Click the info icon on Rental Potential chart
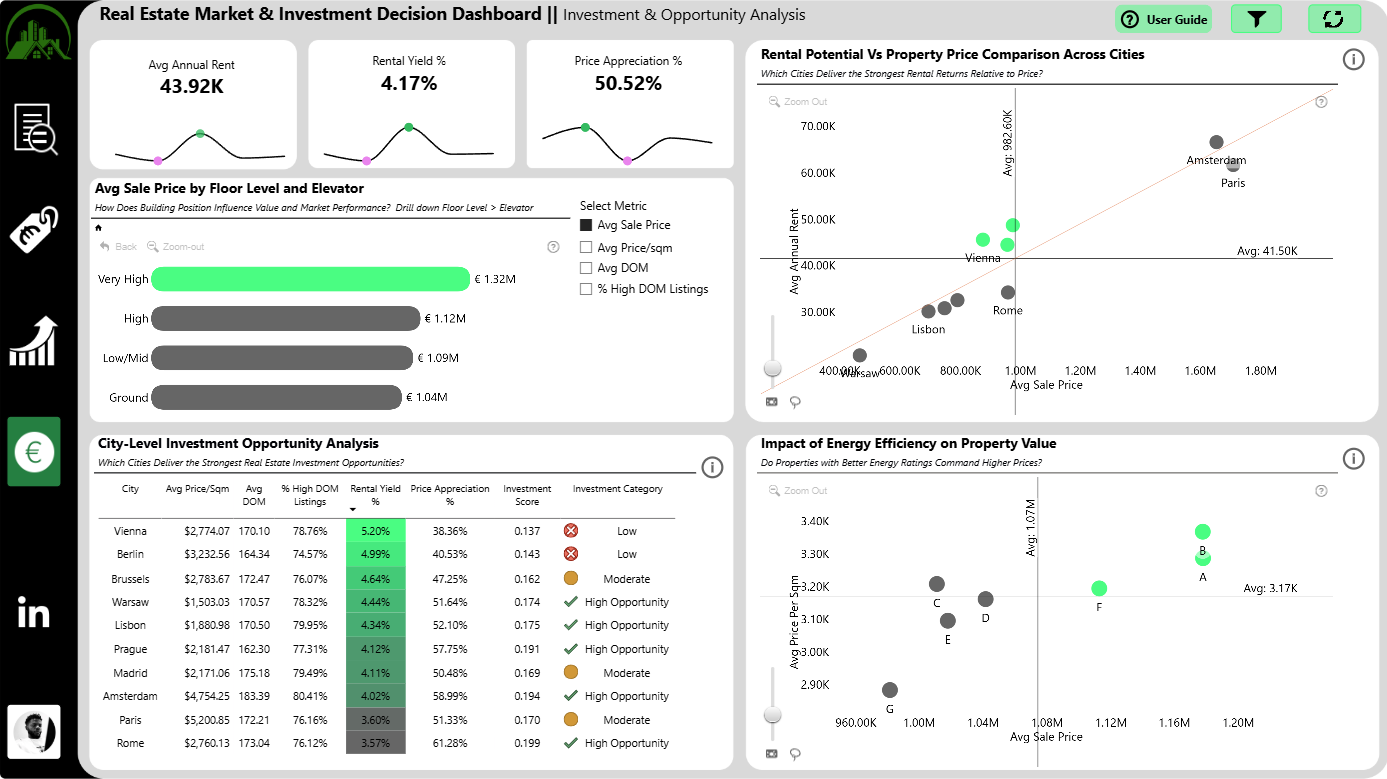This screenshot has height=779, width=1387. pos(1353,60)
